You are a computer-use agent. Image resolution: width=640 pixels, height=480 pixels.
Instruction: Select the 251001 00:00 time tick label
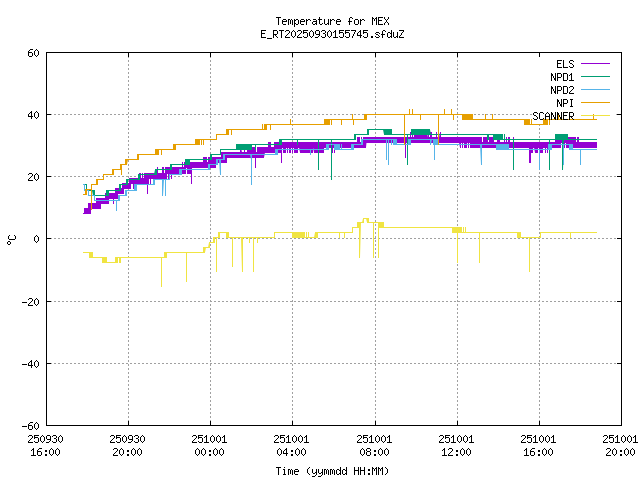(210, 445)
